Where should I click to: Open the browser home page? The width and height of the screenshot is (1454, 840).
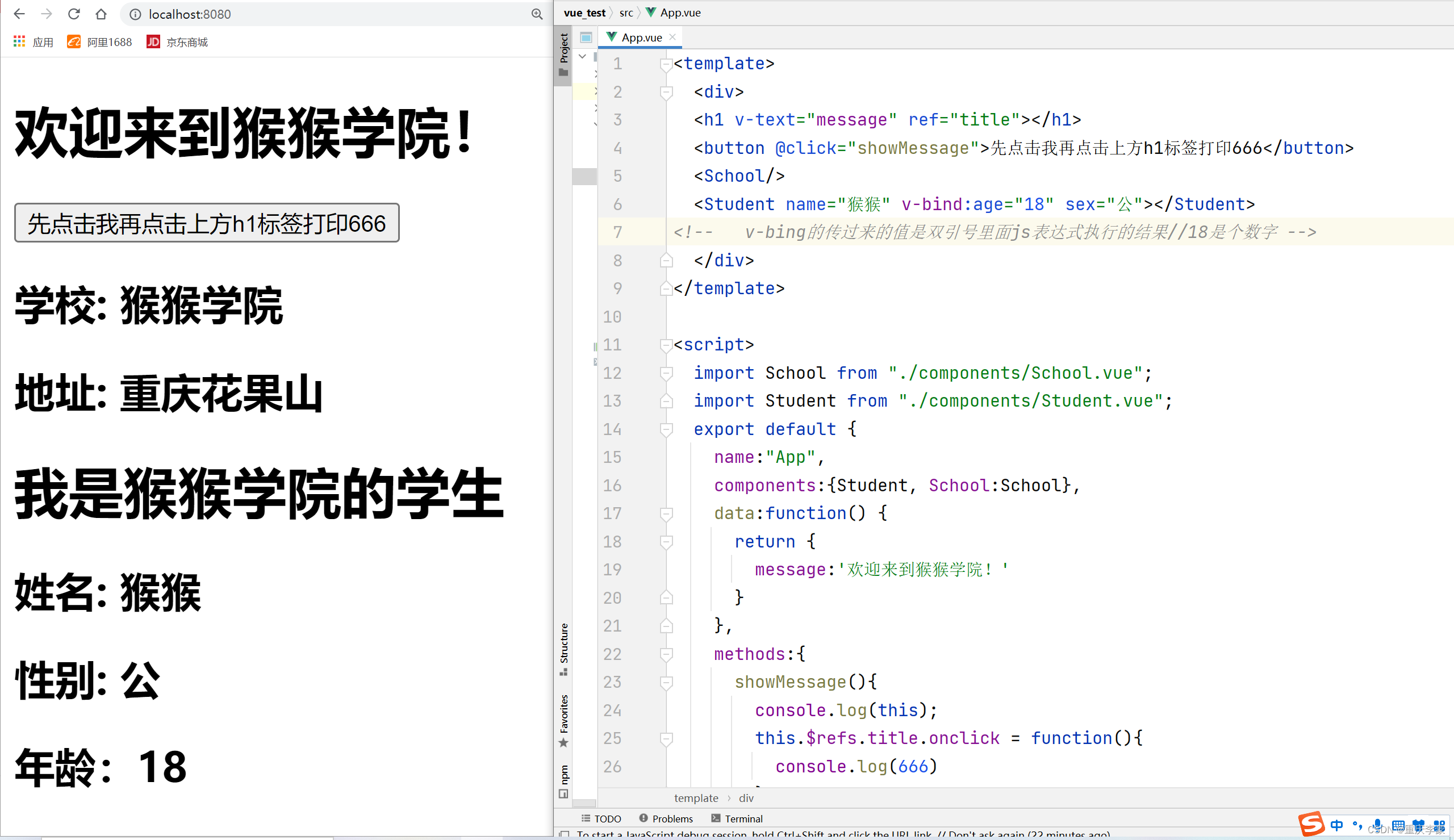tap(101, 14)
